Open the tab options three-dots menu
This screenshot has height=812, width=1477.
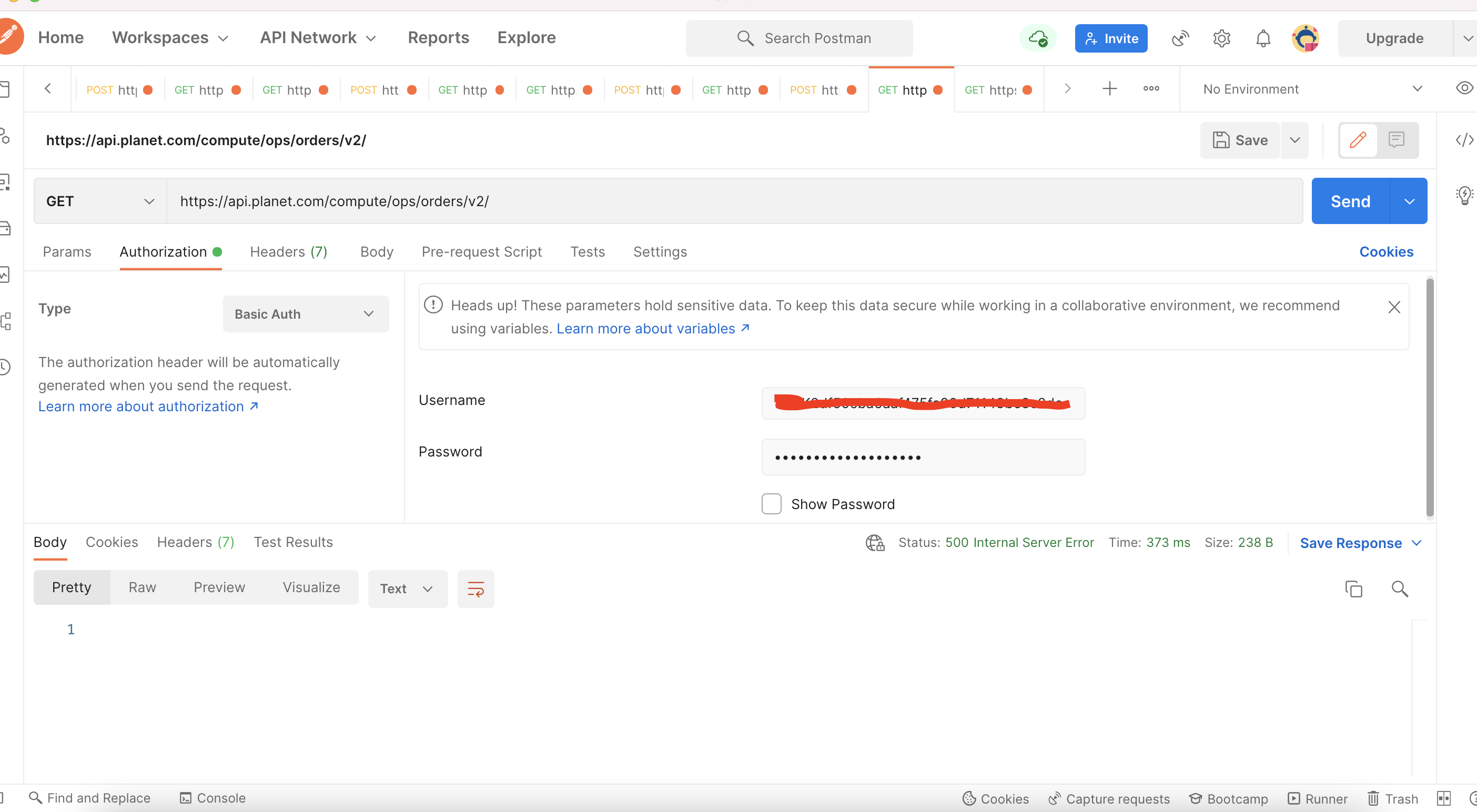1151,89
